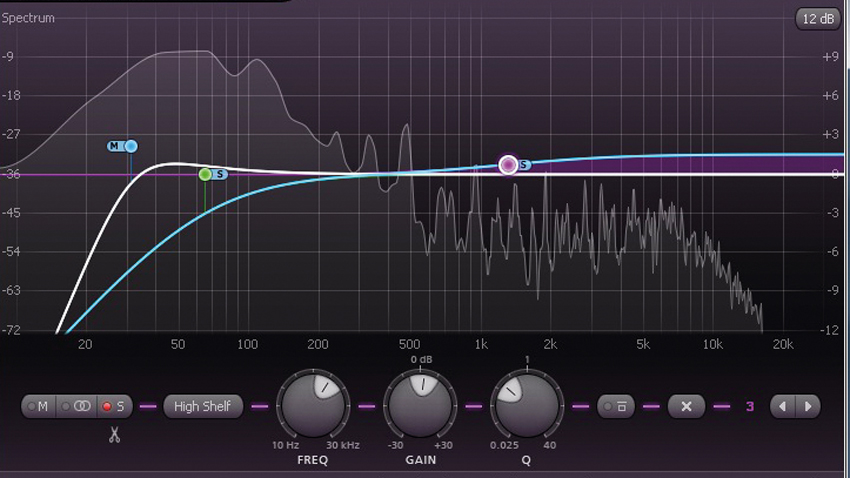Set band processing to Side (S)
The width and height of the screenshot is (850, 478).
pos(114,406)
